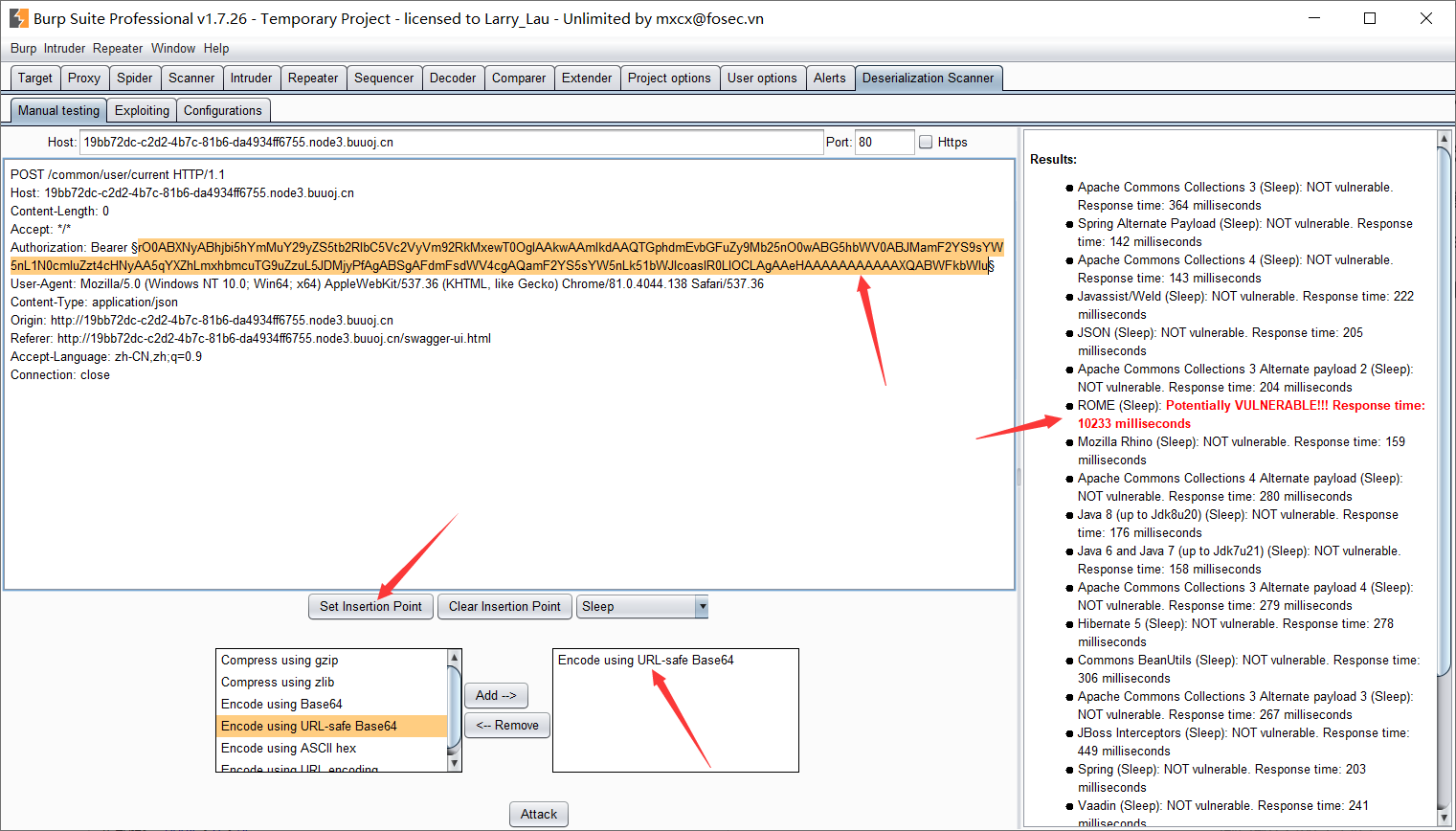Select Encode using Base64 in list
This screenshot has height=831, width=1456.
332,705
